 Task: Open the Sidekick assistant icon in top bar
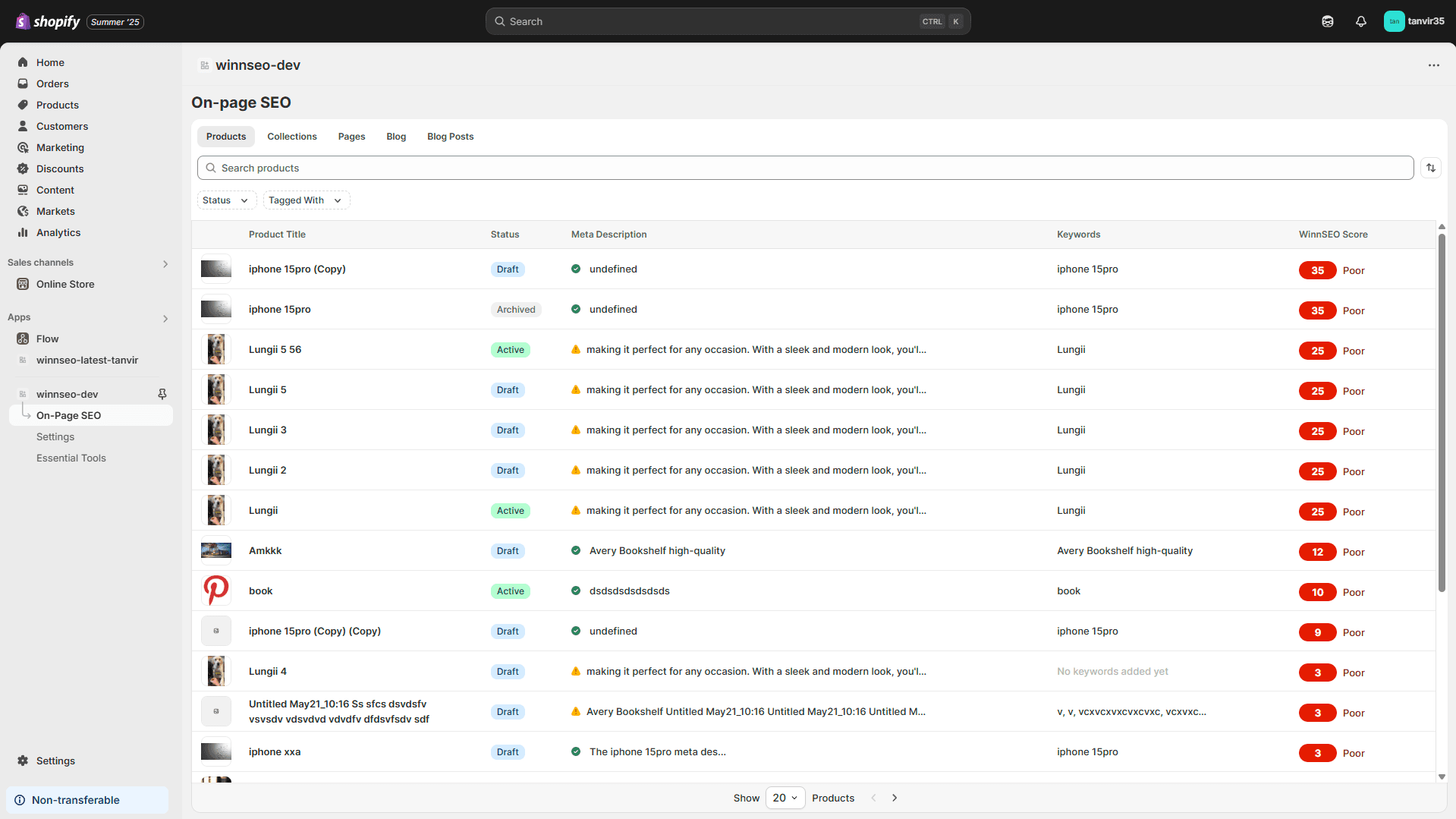[1327, 21]
